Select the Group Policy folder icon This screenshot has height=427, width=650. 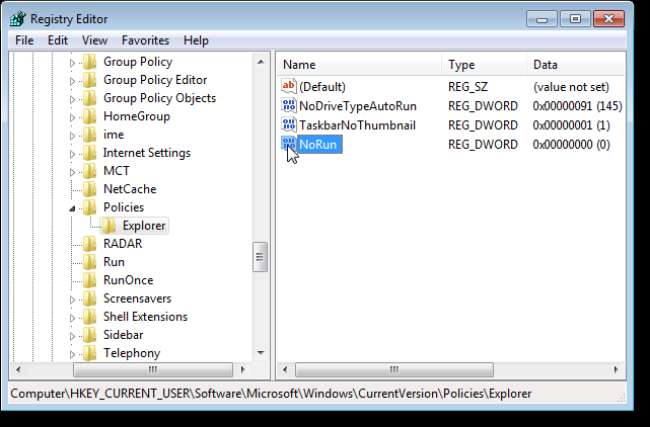coord(89,62)
